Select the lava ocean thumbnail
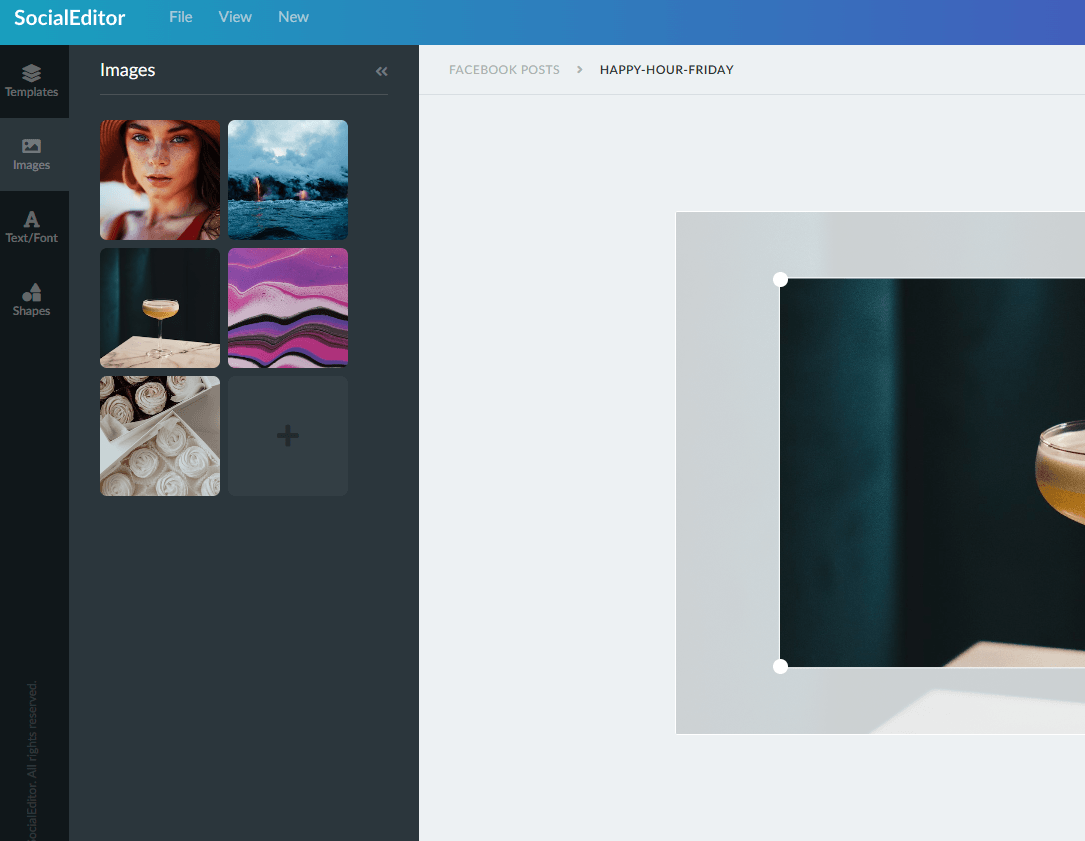Viewport: 1085px width, 841px height. pos(288,180)
